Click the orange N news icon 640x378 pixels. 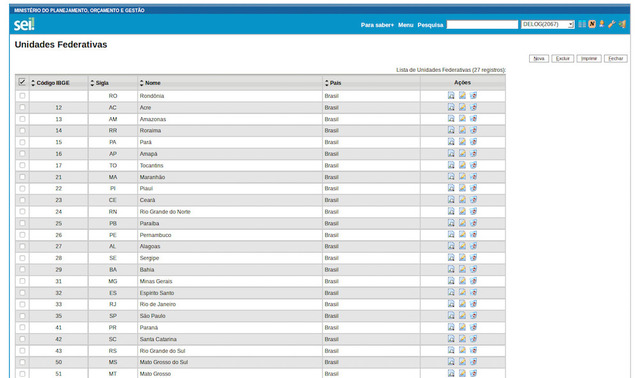click(592, 24)
